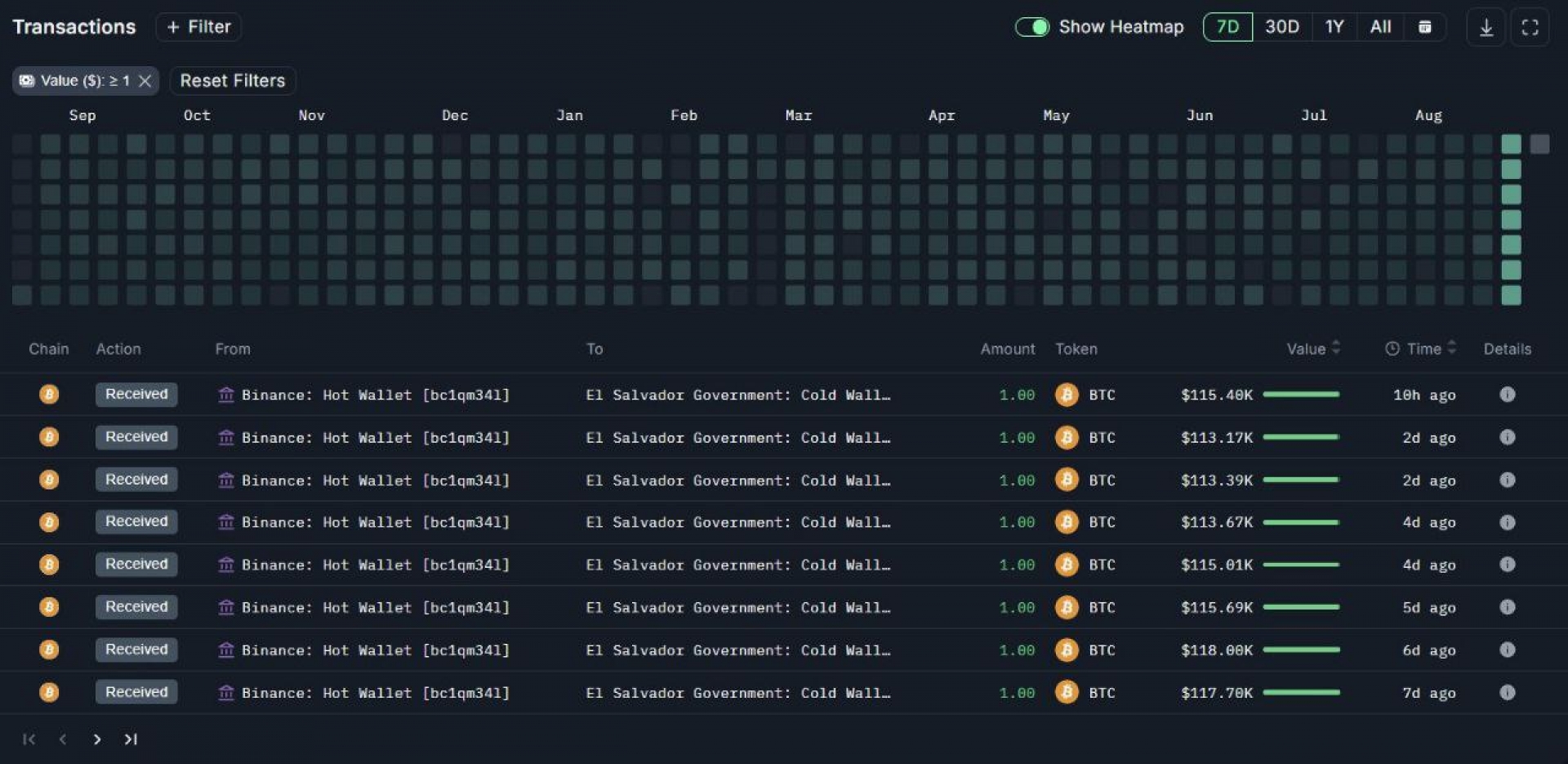Open the add Filter menu
This screenshot has height=764, width=1568.
click(198, 27)
